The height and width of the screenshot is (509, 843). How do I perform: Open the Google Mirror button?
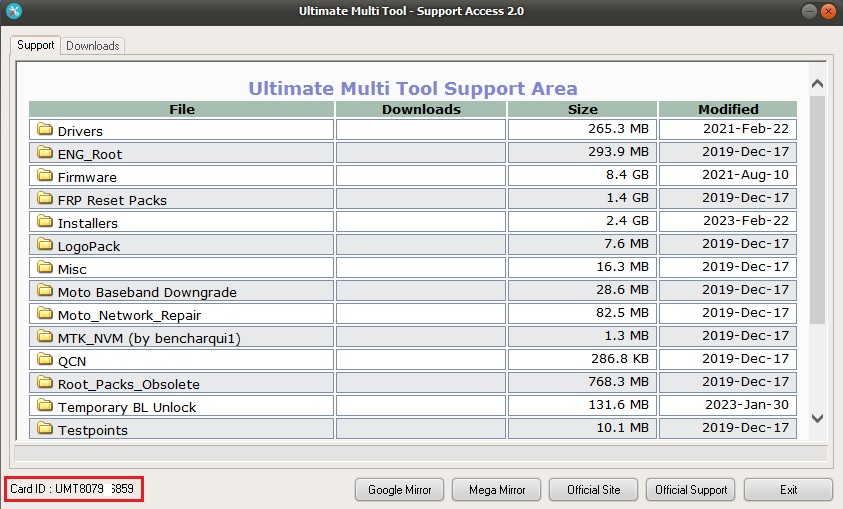[x=399, y=490]
